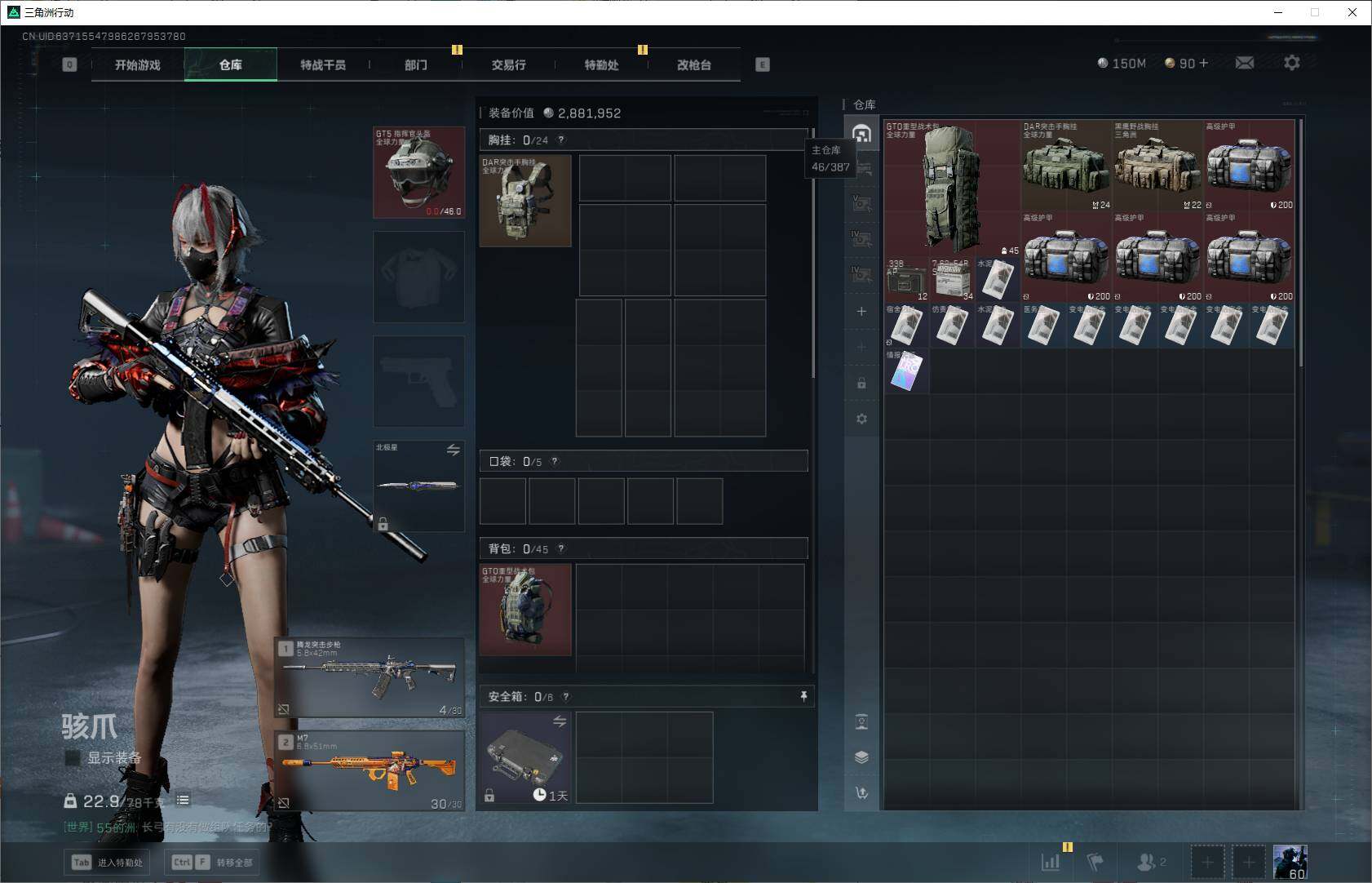Click the warehouse layers stack icon
1372x883 pixels.
861,757
